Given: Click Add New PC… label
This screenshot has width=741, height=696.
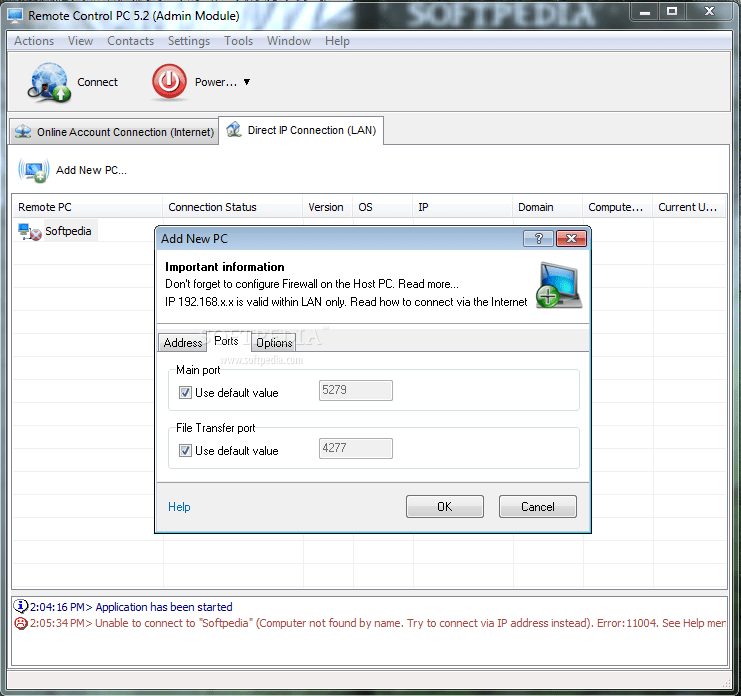Looking at the screenshot, I should [91, 170].
